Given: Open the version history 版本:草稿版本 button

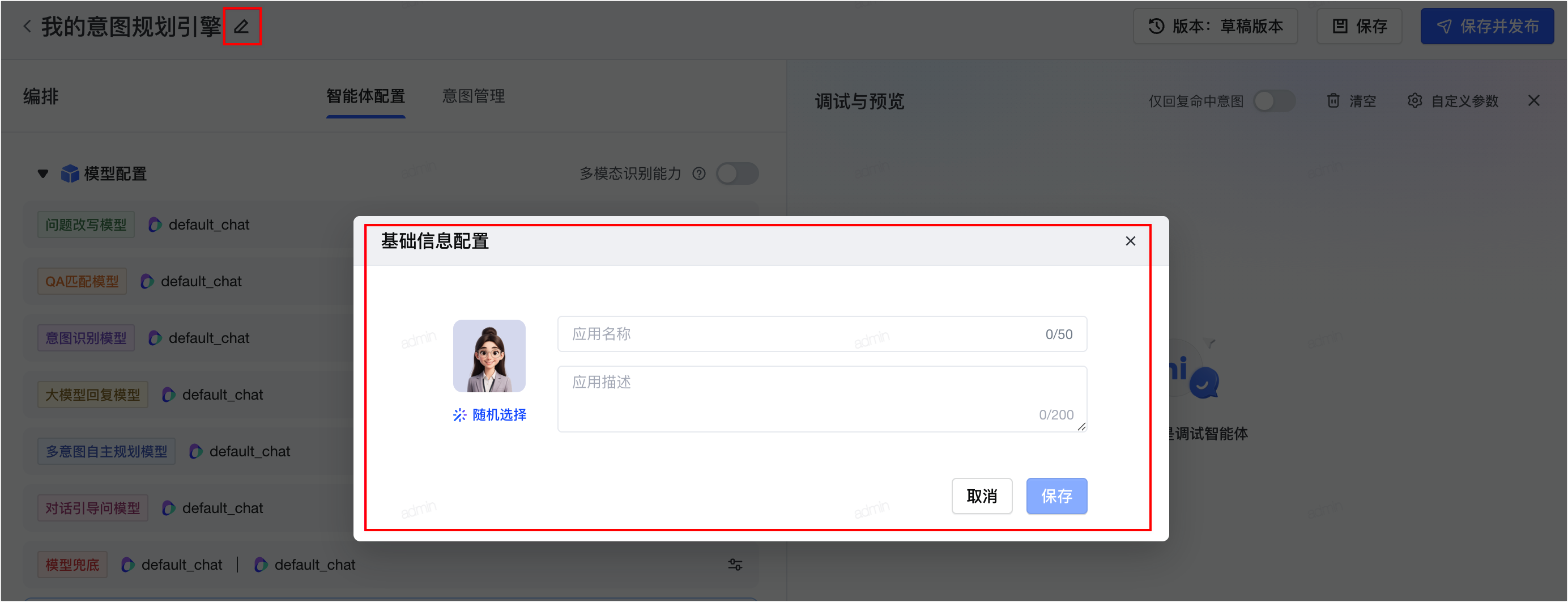Looking at the screenshot, I should pos(1215,27).
